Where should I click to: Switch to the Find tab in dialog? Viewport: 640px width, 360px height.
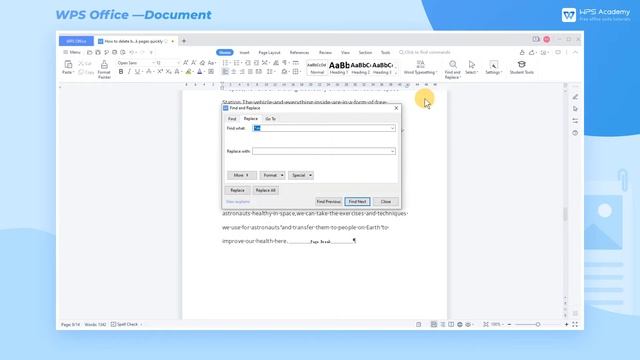[232, 119]
